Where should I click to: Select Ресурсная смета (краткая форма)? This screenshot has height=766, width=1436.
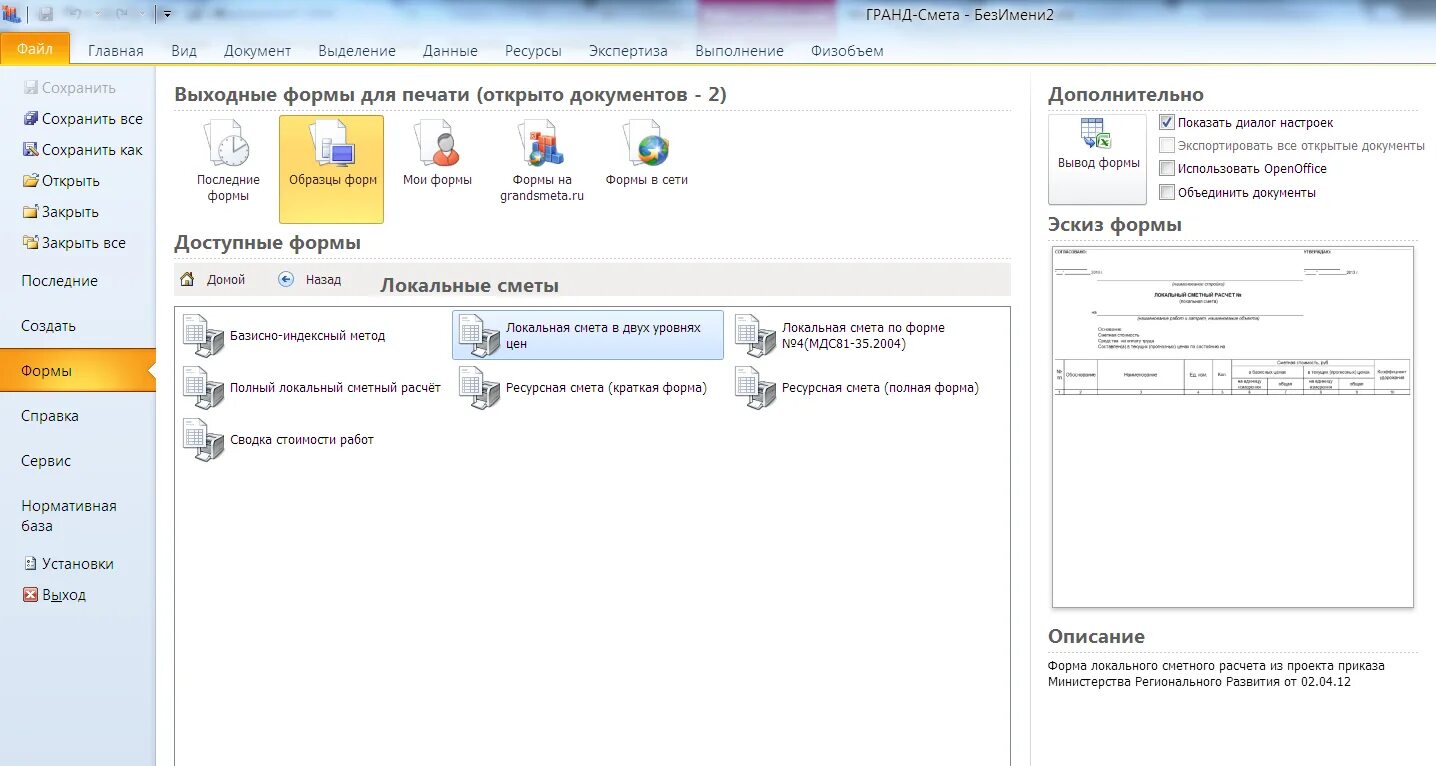[583, 388]
